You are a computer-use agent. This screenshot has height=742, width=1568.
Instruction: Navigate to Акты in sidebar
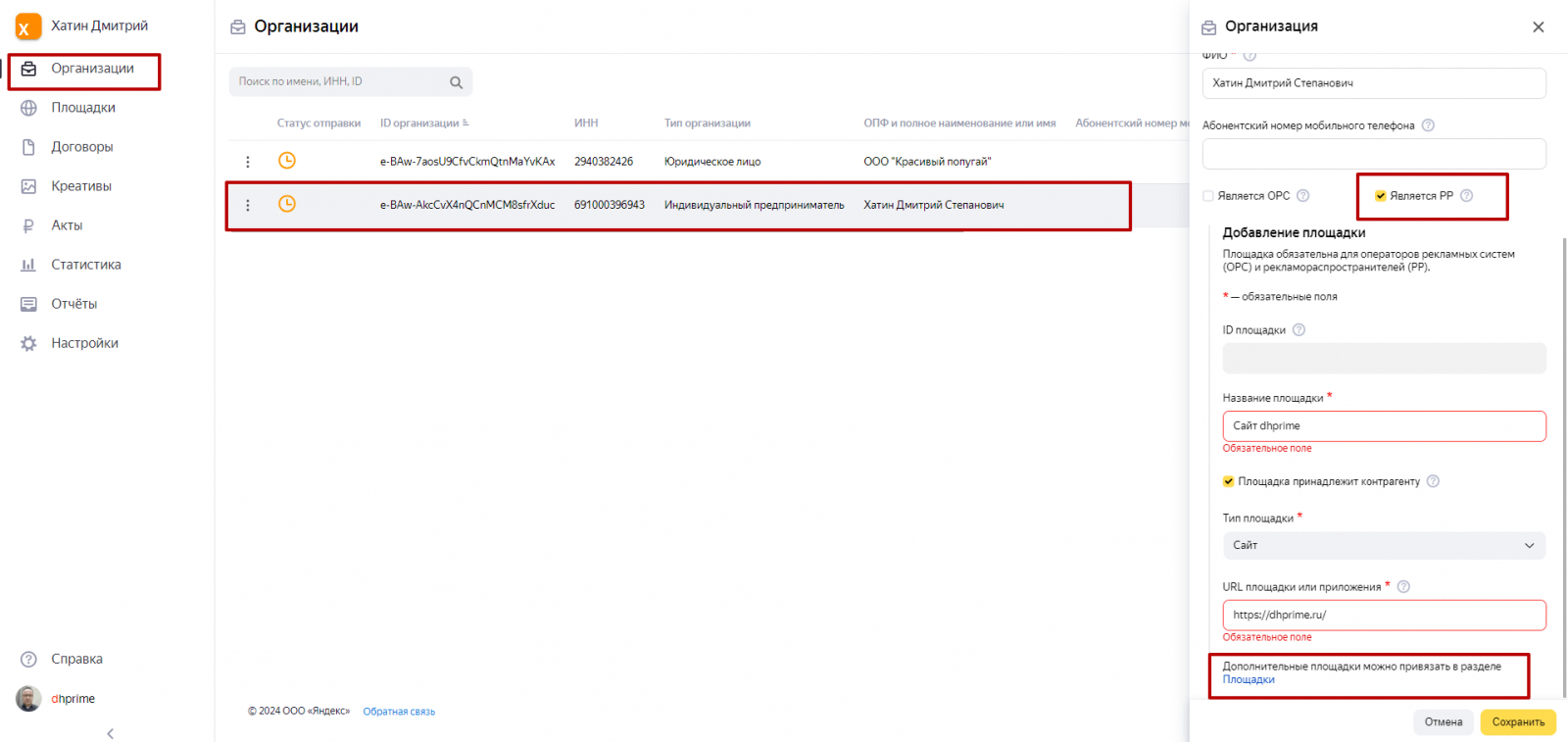[x=67, y=225]
